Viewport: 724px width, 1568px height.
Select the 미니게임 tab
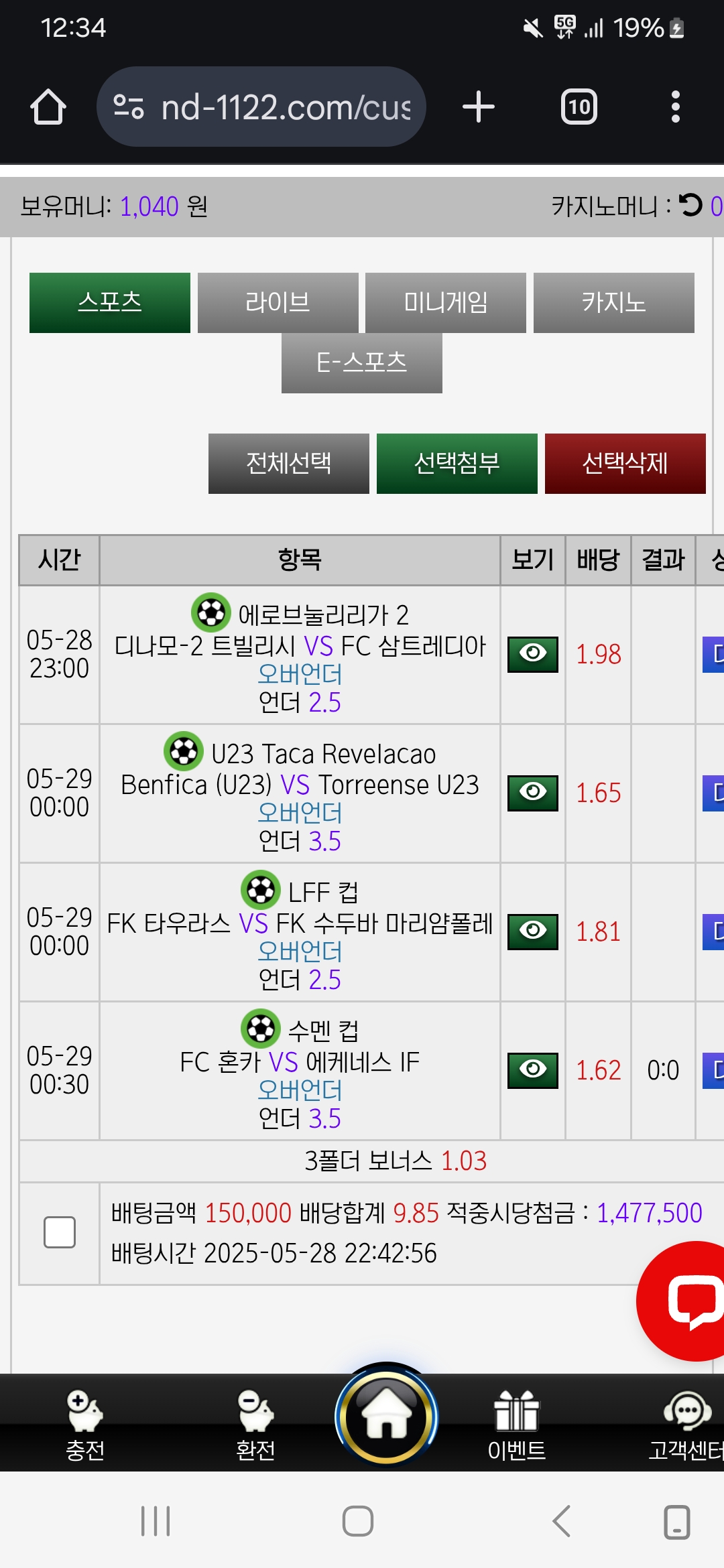[446, 303]
